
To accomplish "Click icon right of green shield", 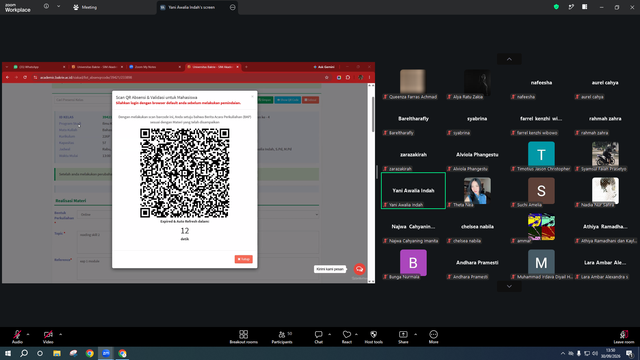I will point(571,7).
